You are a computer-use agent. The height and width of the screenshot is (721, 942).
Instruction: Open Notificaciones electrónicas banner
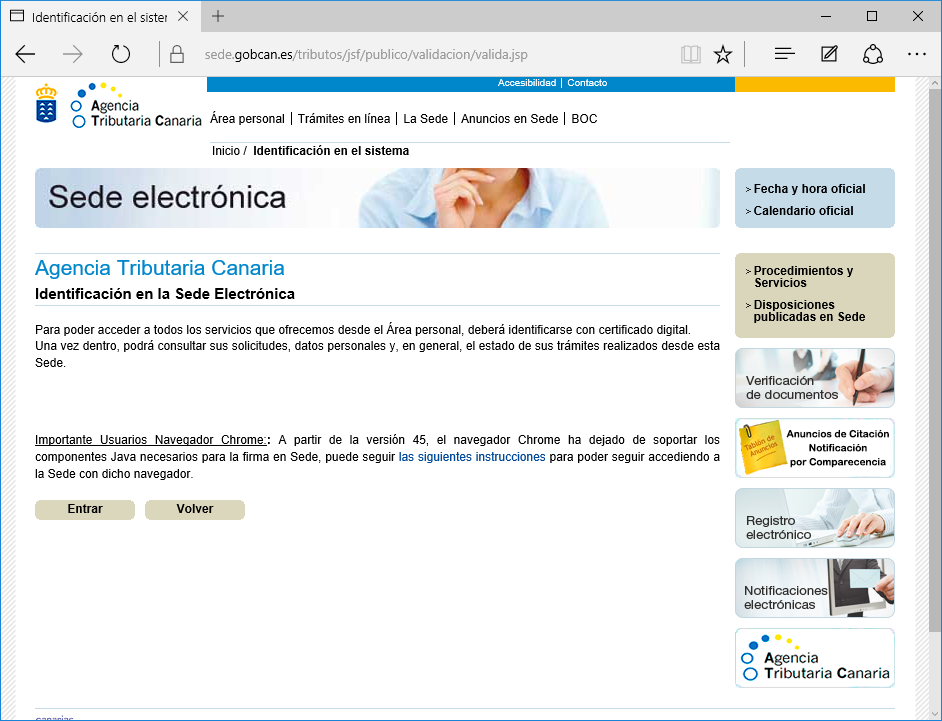point(815,588)
